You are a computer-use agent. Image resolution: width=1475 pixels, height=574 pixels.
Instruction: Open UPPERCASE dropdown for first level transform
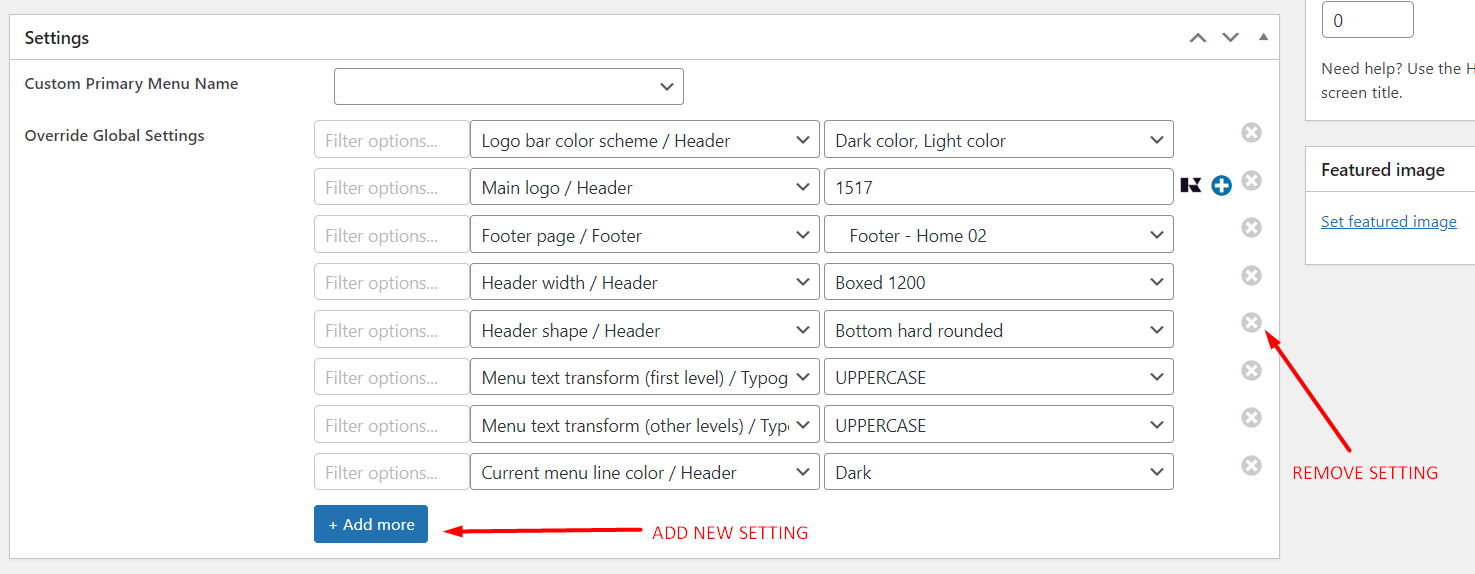pos(999,377)
